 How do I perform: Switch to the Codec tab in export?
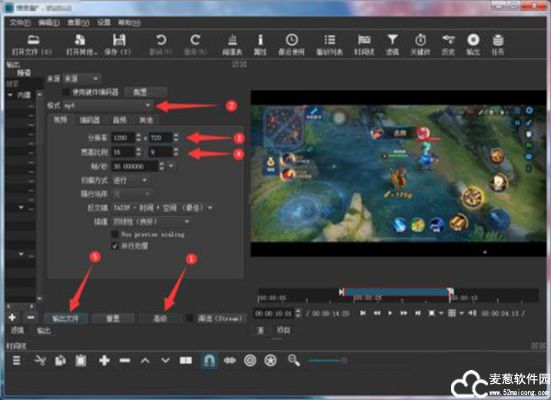[89, 120]
